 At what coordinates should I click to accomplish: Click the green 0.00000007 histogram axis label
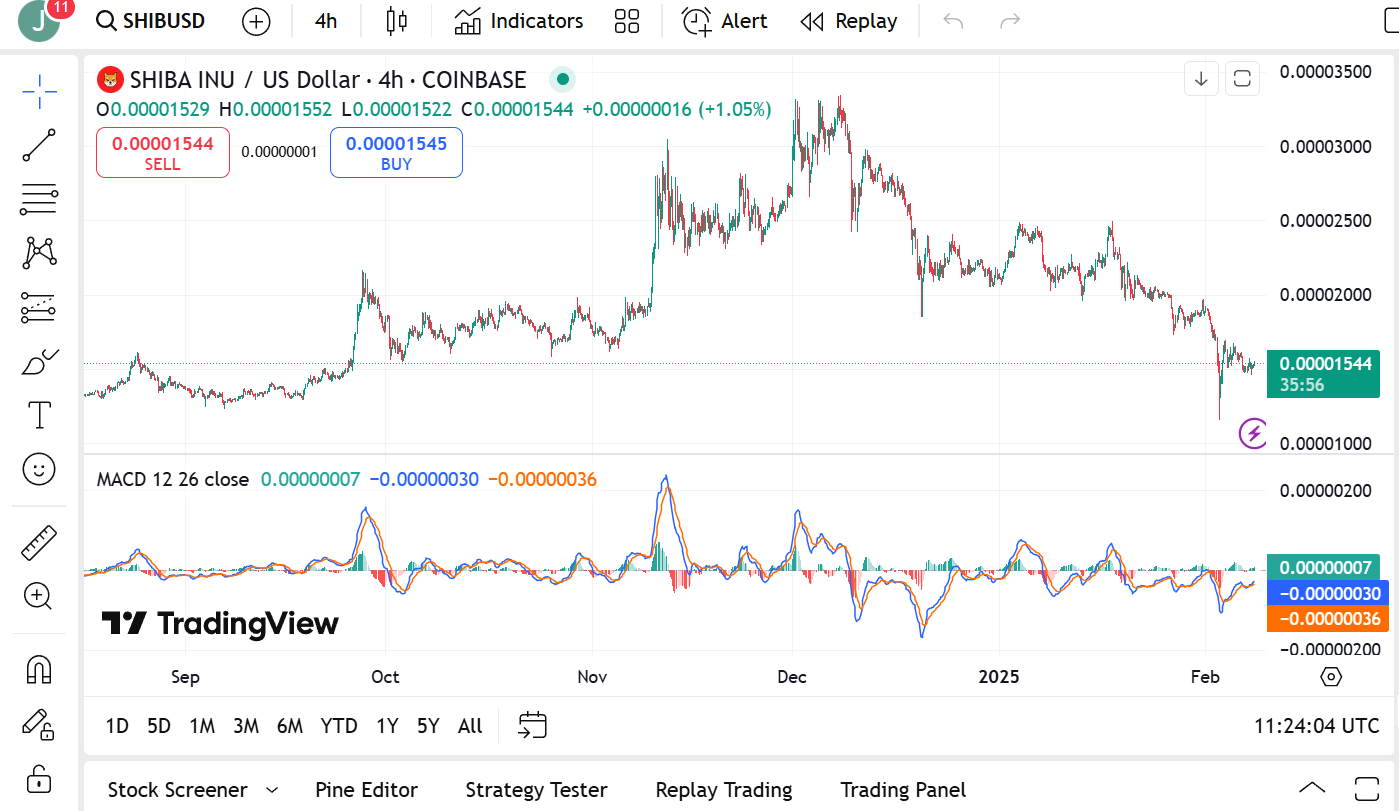1323,567
